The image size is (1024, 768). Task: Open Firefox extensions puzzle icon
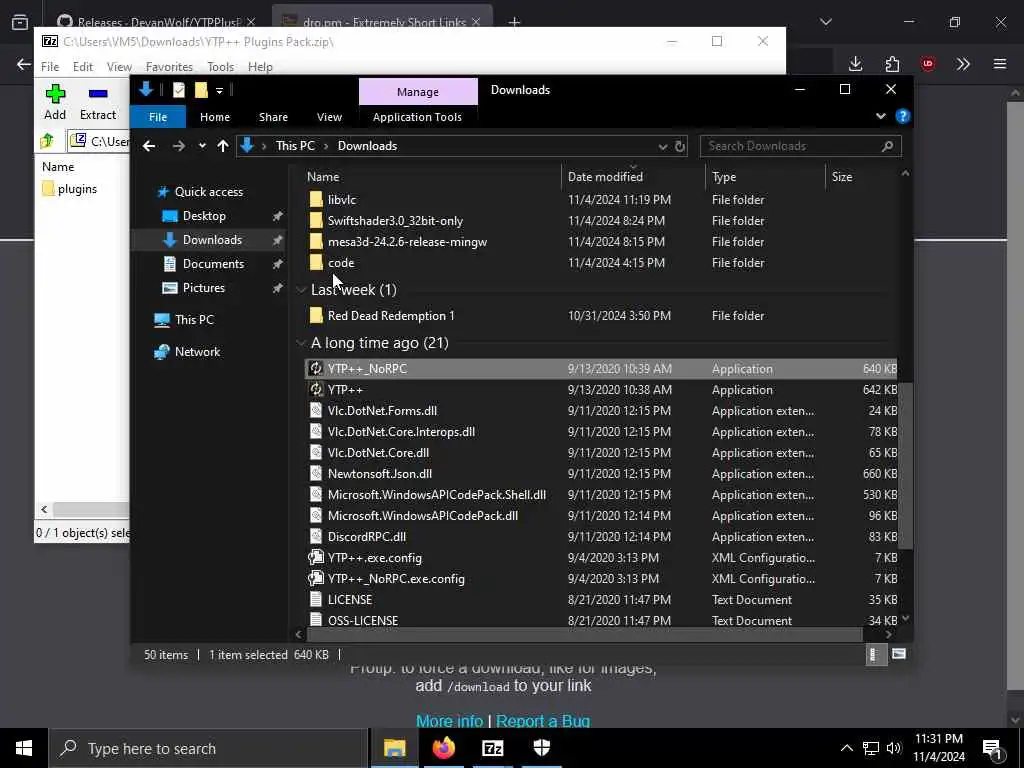(x=892, y=63)
